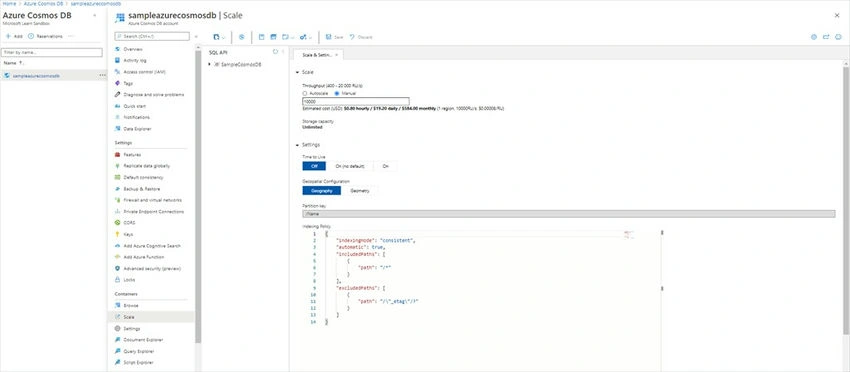Viewport: 850px width, 372px height.
Task: Open the Locks icon
Action: [x=118, y=280]
